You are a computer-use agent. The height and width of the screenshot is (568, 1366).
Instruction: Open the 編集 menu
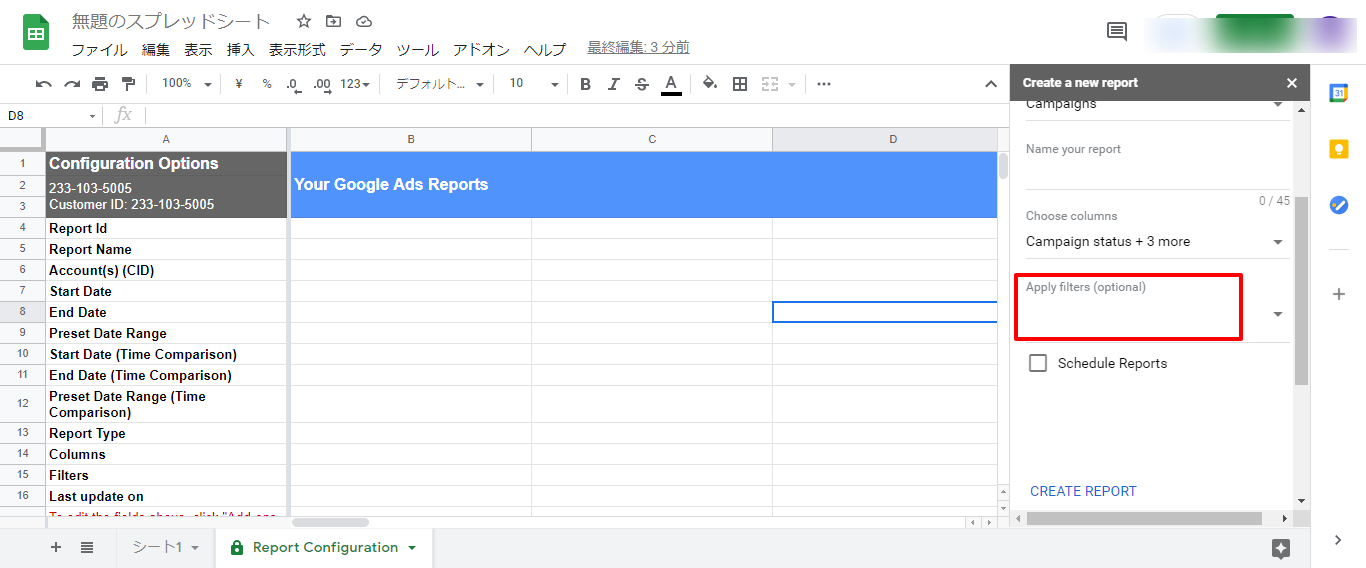[x=156, y=49]
